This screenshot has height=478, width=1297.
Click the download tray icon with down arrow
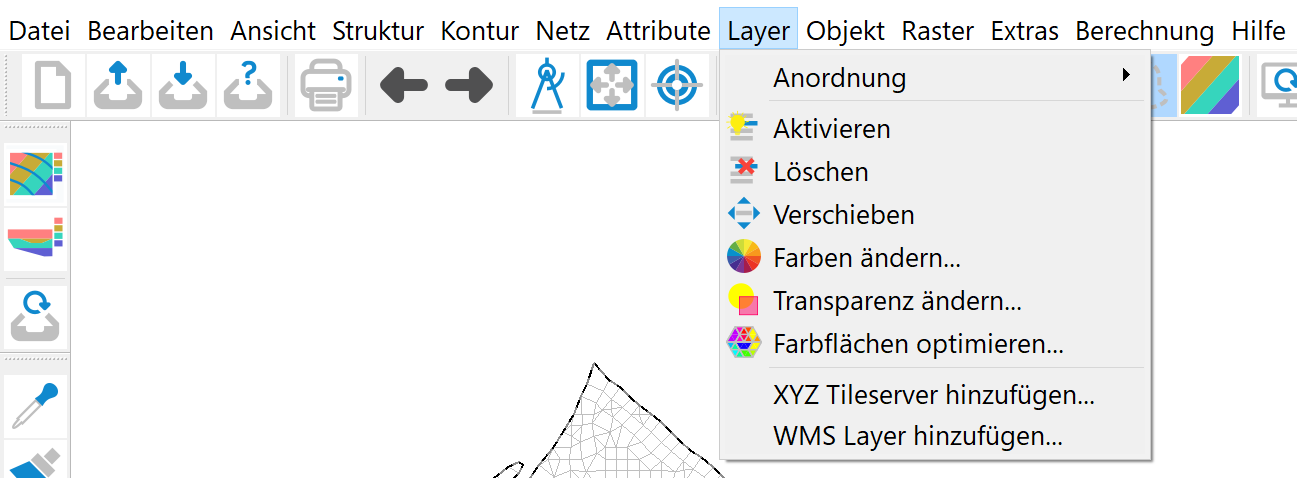[183, 85]
